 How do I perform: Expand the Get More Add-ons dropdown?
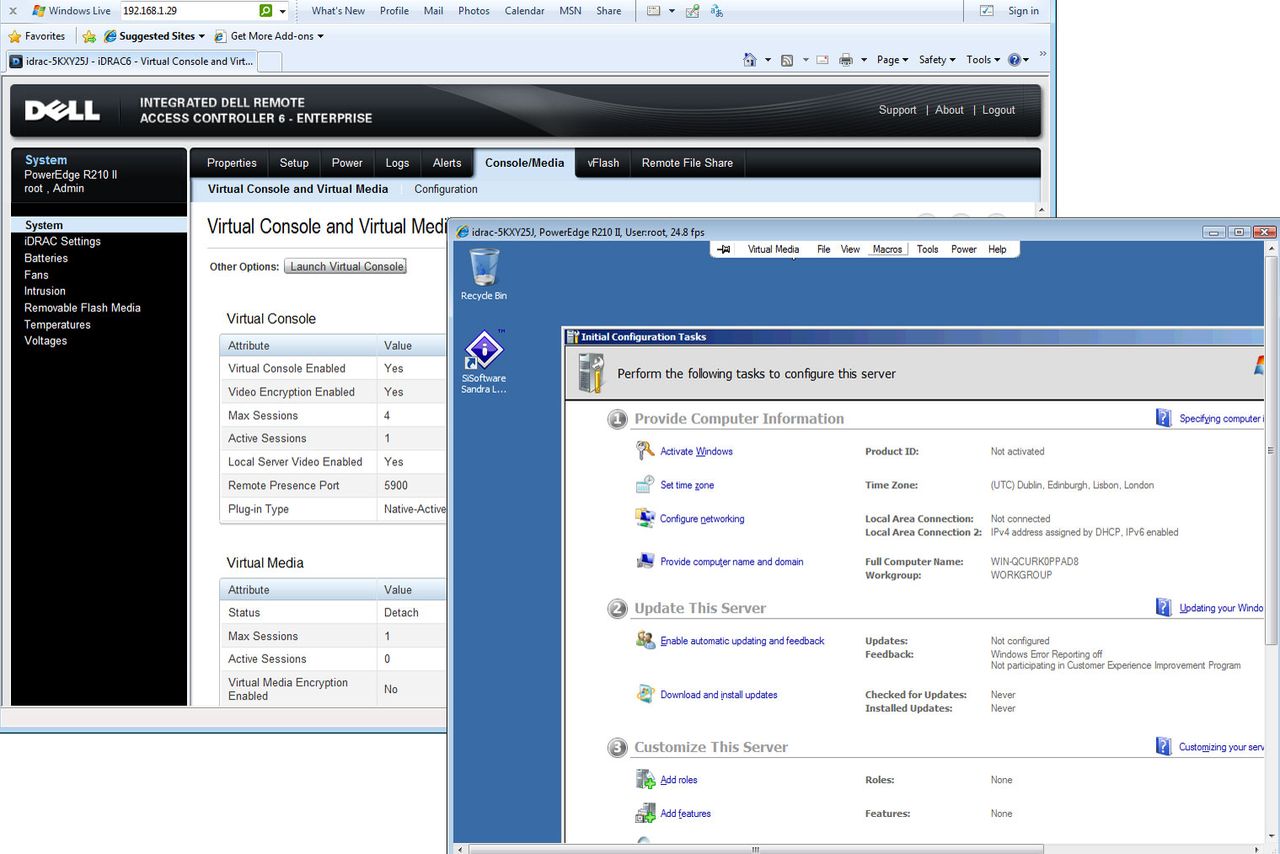(x=320, y=36)
